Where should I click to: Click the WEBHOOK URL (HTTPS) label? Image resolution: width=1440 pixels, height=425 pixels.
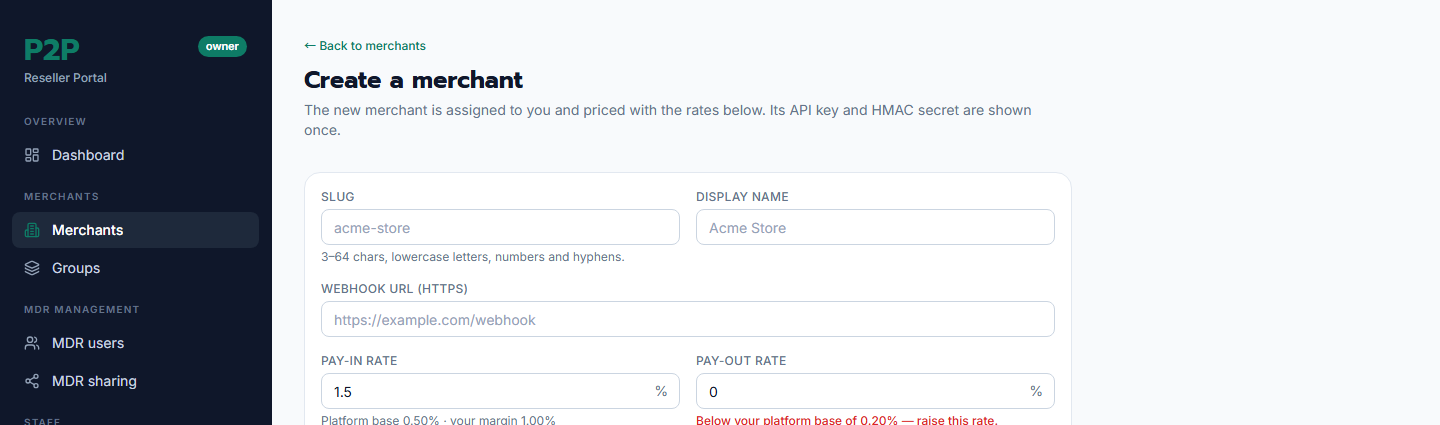click(394, 289)
